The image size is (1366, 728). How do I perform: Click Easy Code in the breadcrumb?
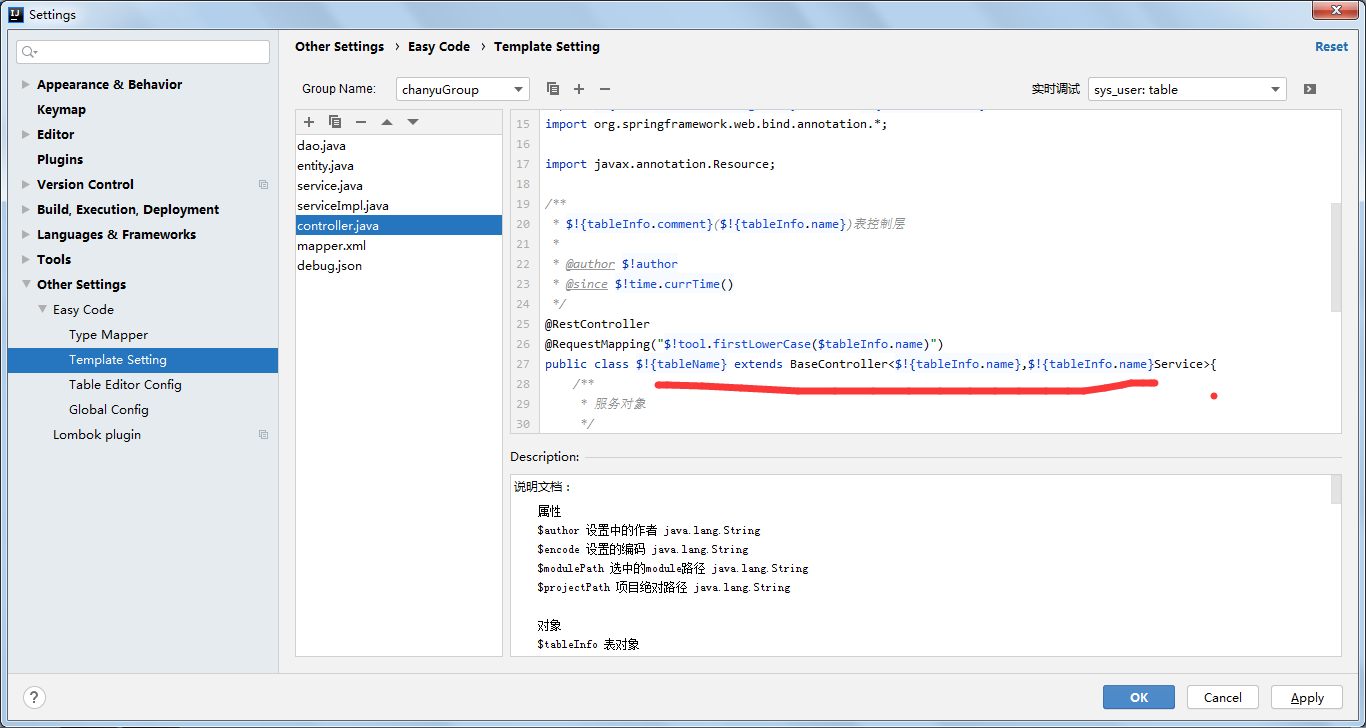point(439,46)
